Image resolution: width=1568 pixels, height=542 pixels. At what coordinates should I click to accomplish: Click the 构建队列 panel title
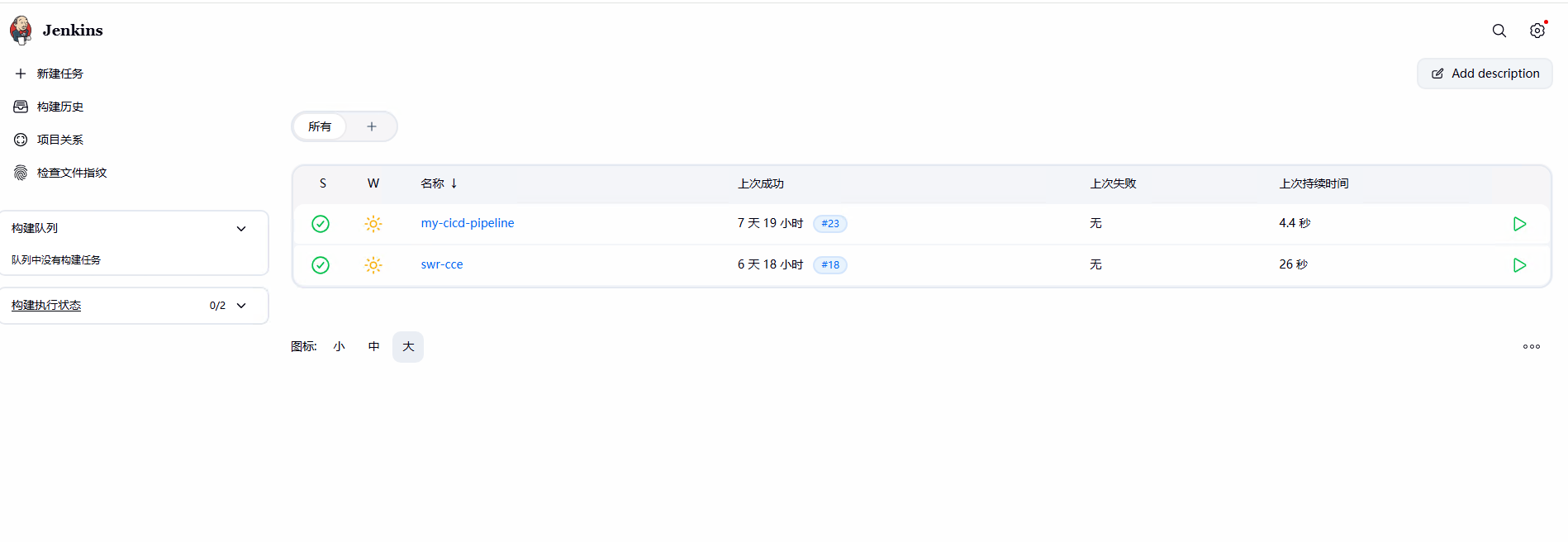click(x=35, y=228)
